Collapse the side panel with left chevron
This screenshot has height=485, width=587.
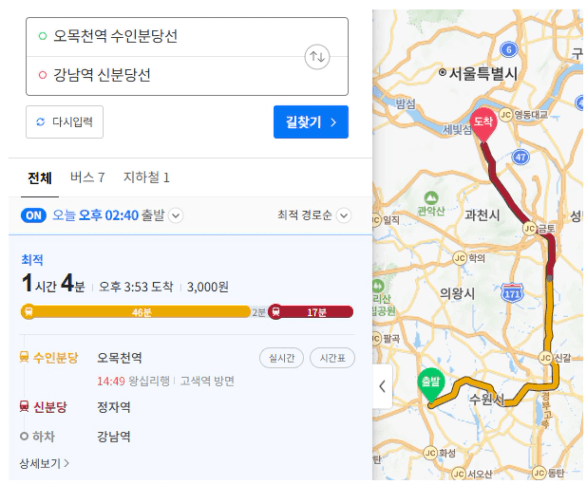tap(382, 386)
